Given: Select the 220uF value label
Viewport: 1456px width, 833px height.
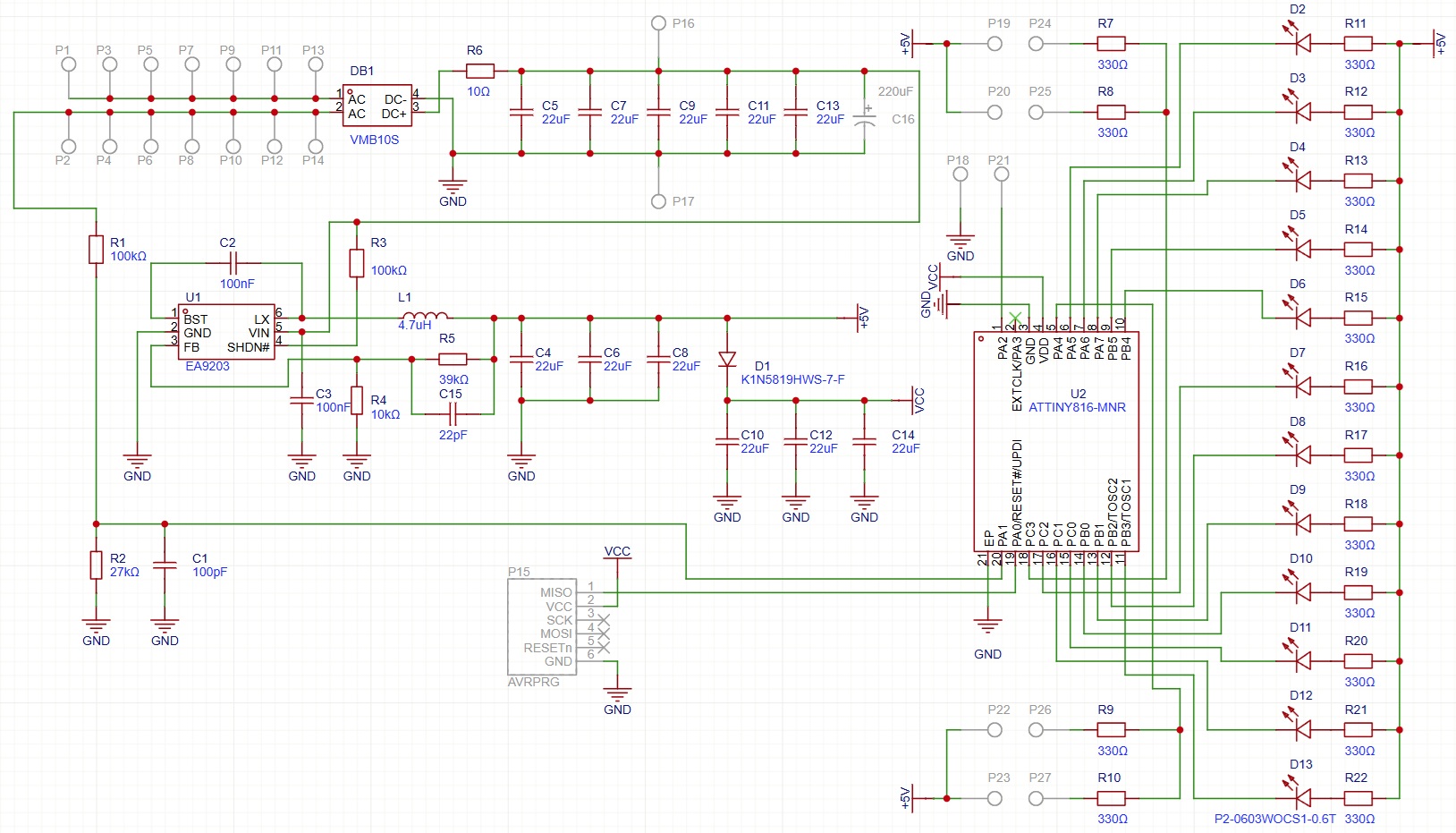Looking at the screenshot, I should click(895, 91).
